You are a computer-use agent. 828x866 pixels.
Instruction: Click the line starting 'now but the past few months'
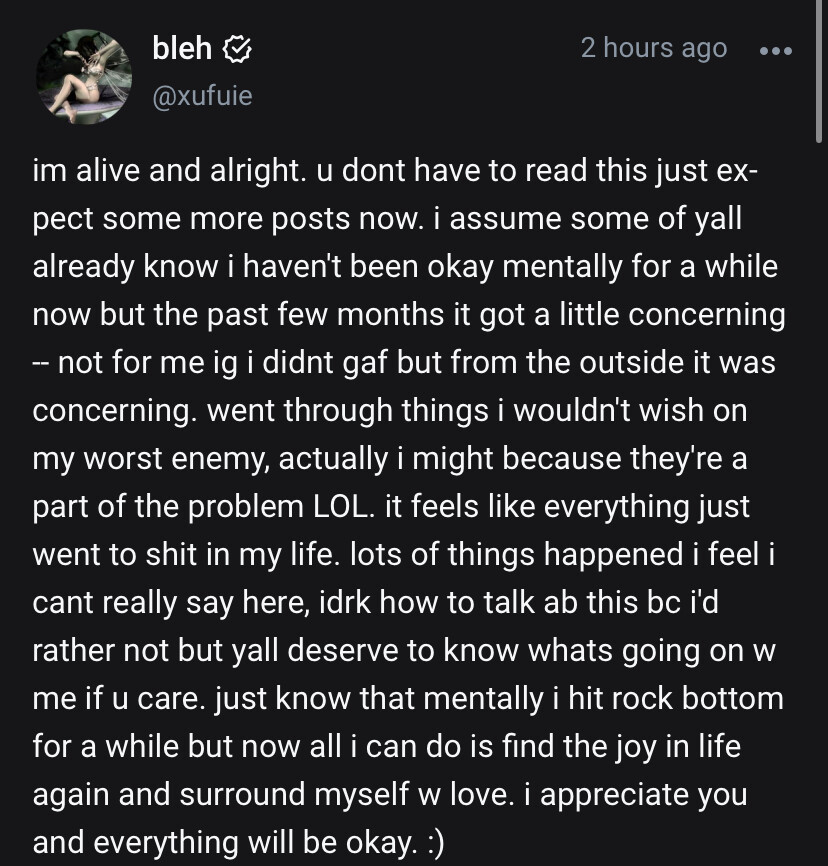(x=409, y=315)
